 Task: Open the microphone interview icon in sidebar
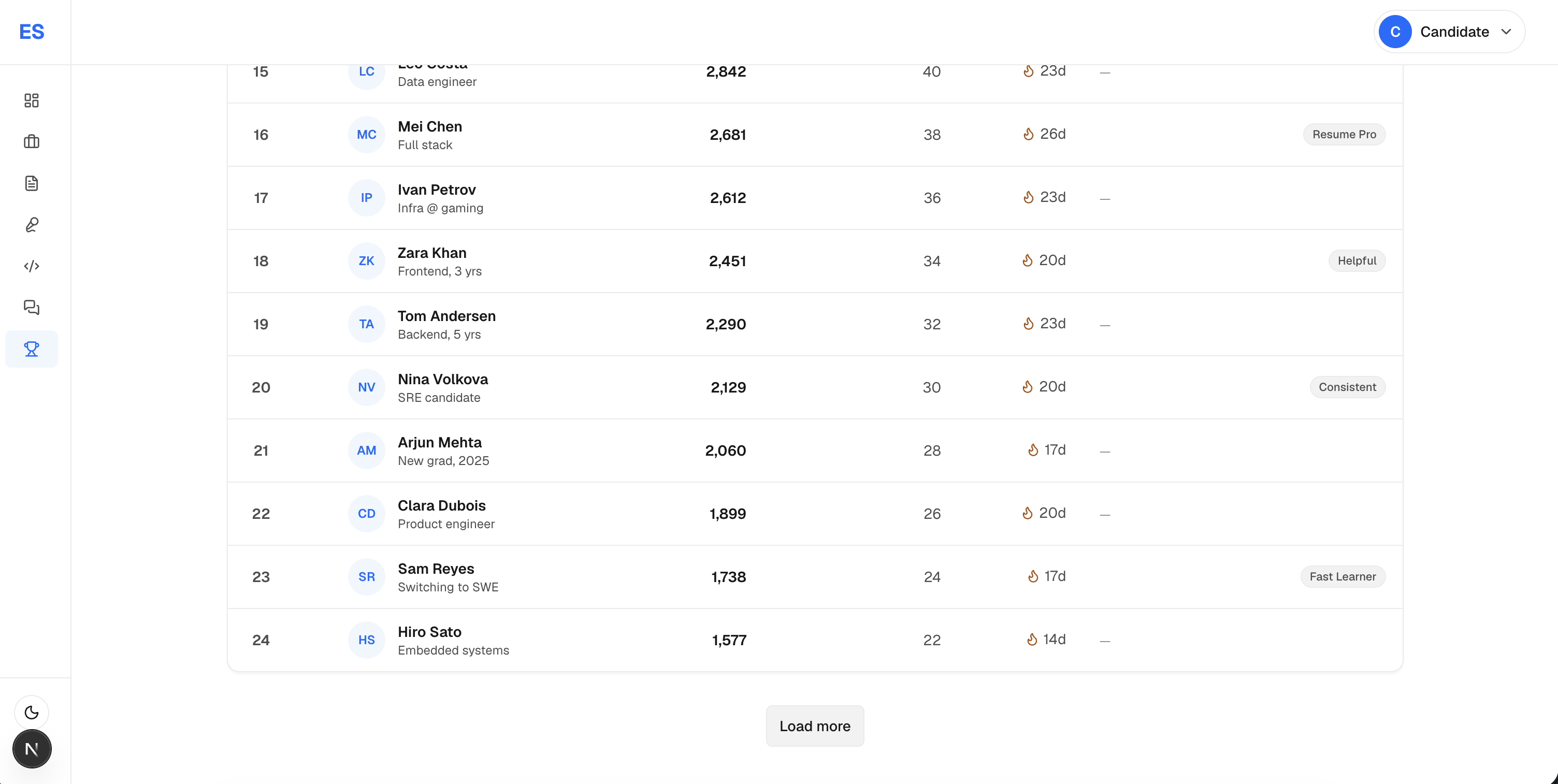click(x=32, y=225)
